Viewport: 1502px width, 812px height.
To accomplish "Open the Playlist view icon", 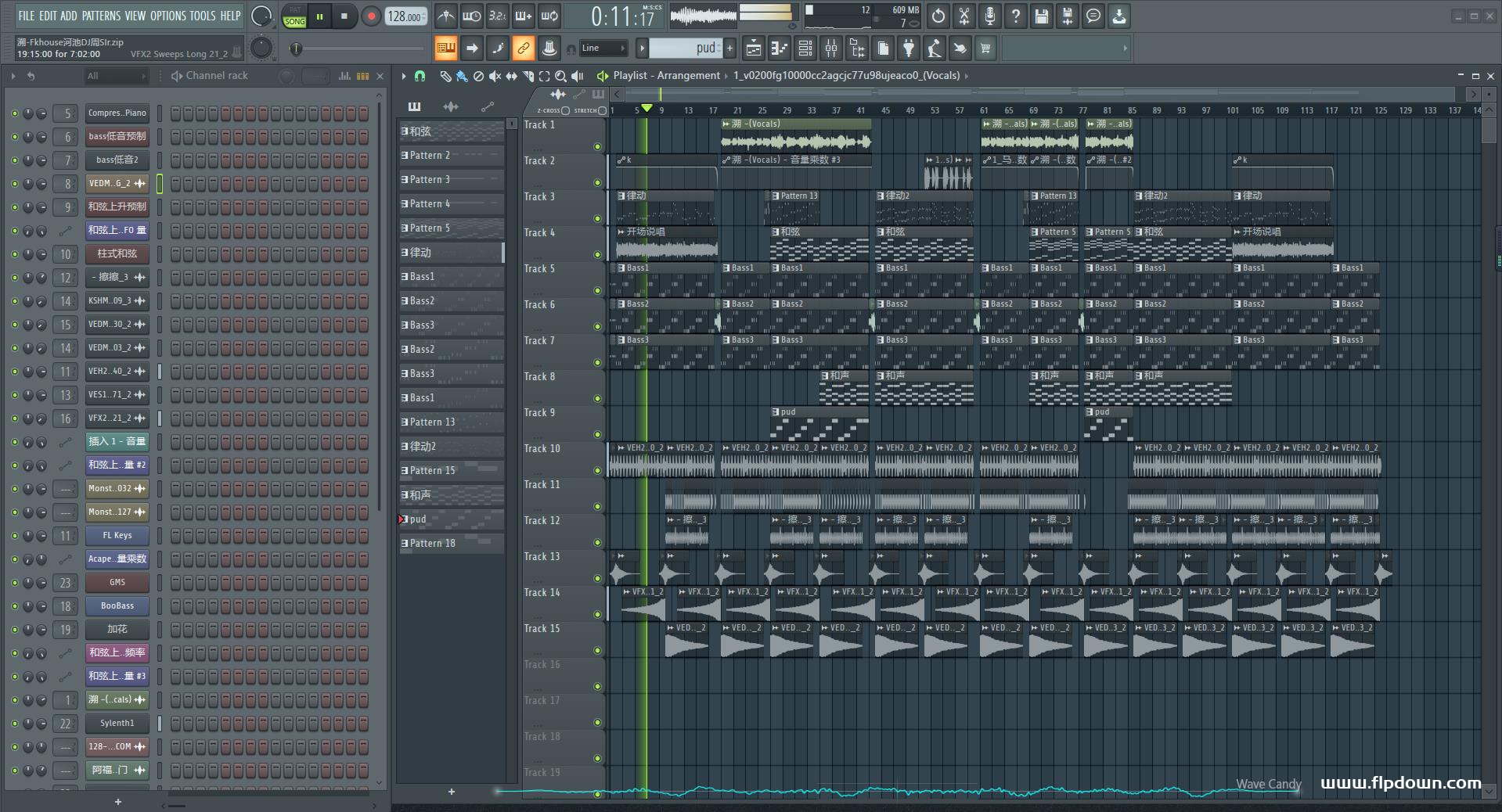I will click(x=753, y=49).
